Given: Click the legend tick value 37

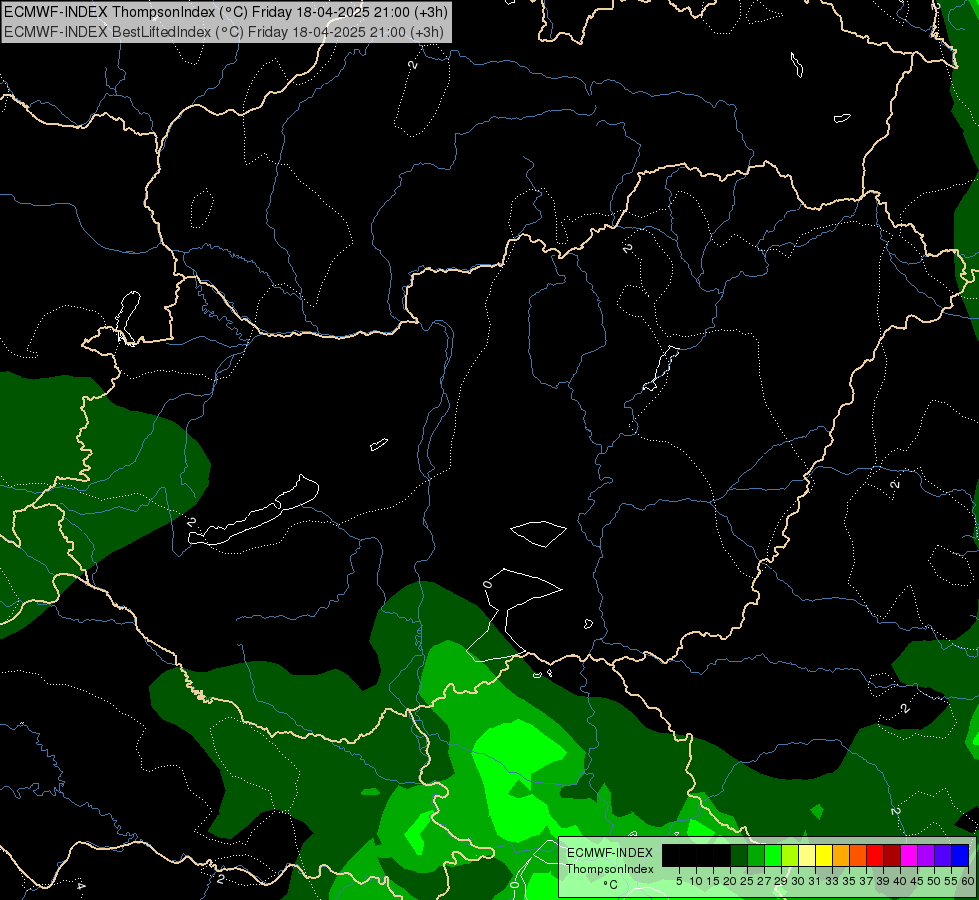Looking at the screenshot, I should coord(866,881).
